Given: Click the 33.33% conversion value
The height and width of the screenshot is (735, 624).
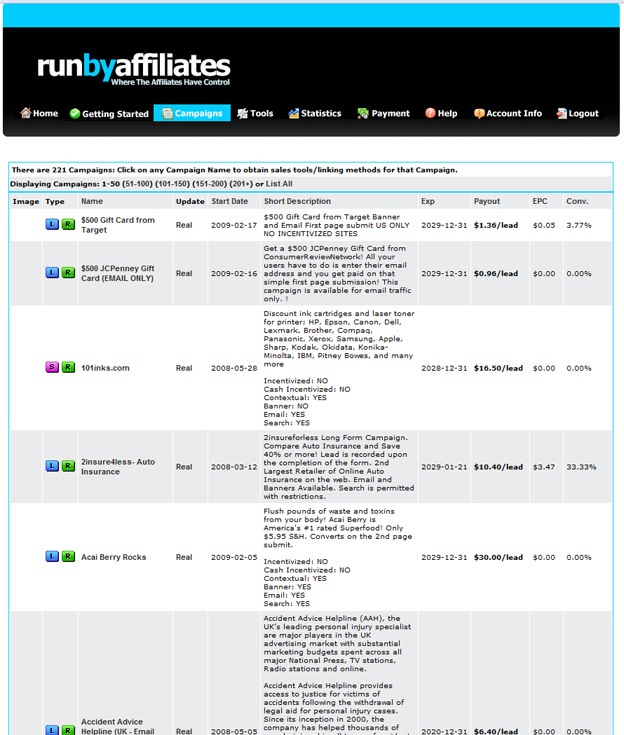Looking at the screenshot, I should coord(581,467).
